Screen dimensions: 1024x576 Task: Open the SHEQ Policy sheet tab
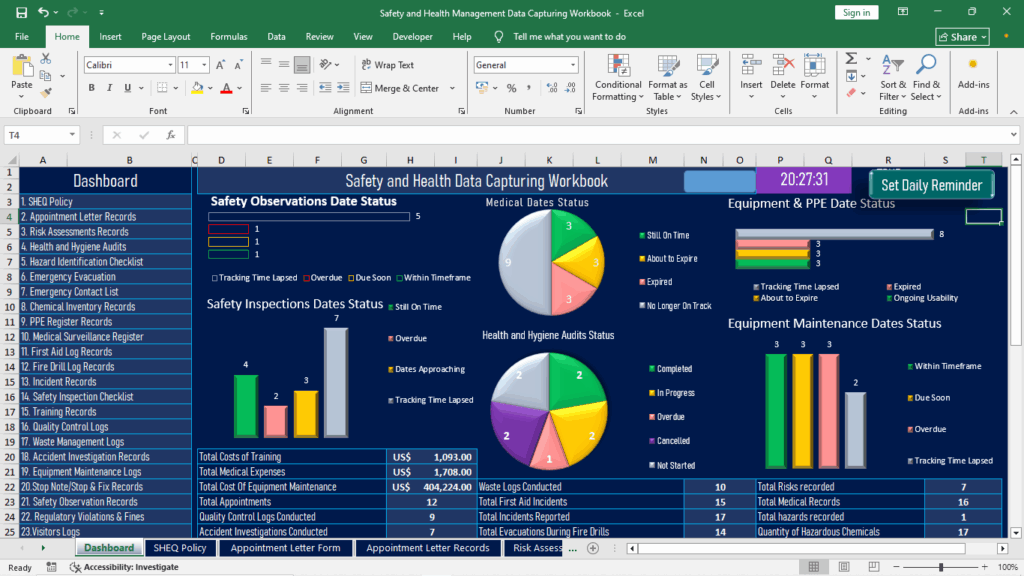tap(180, 548)
